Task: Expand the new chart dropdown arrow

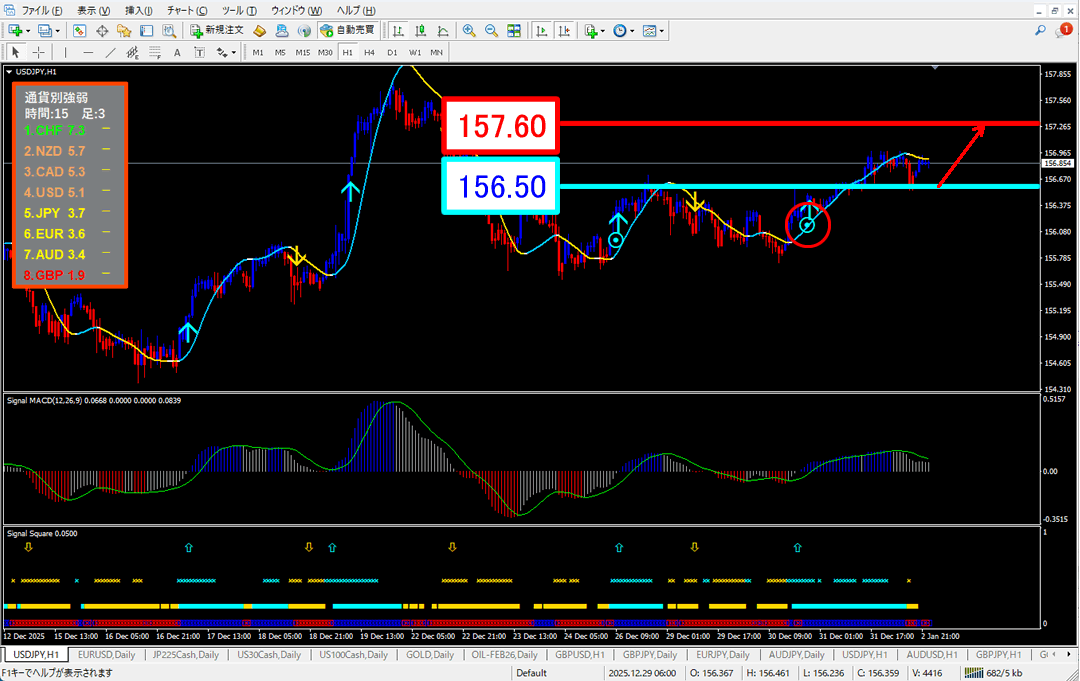Action: pos(27,31)
